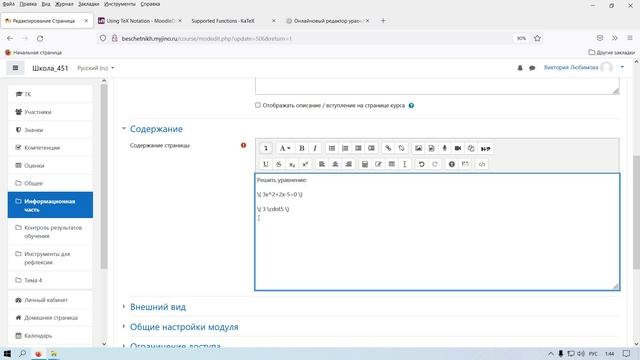Expand the Общие настройки модуля section

pos(184,327)
